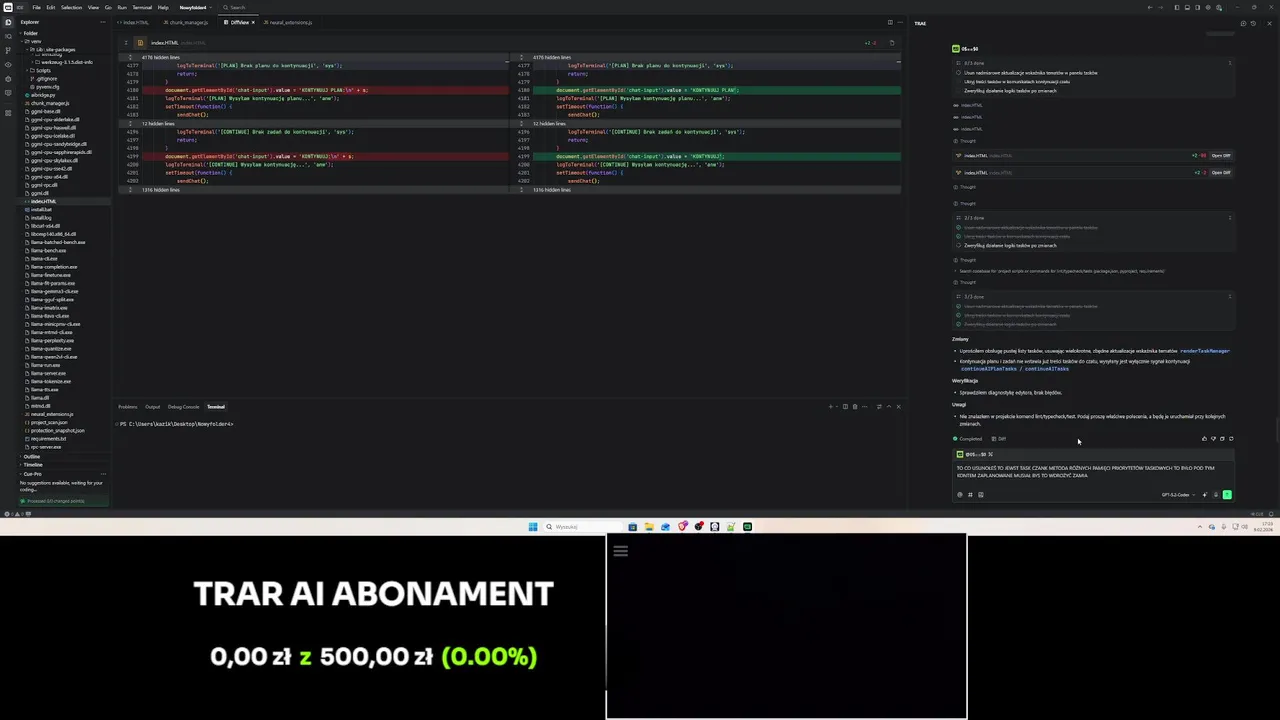
Task: Click the Diff button beside Completed
Action: pos(1000,439)
